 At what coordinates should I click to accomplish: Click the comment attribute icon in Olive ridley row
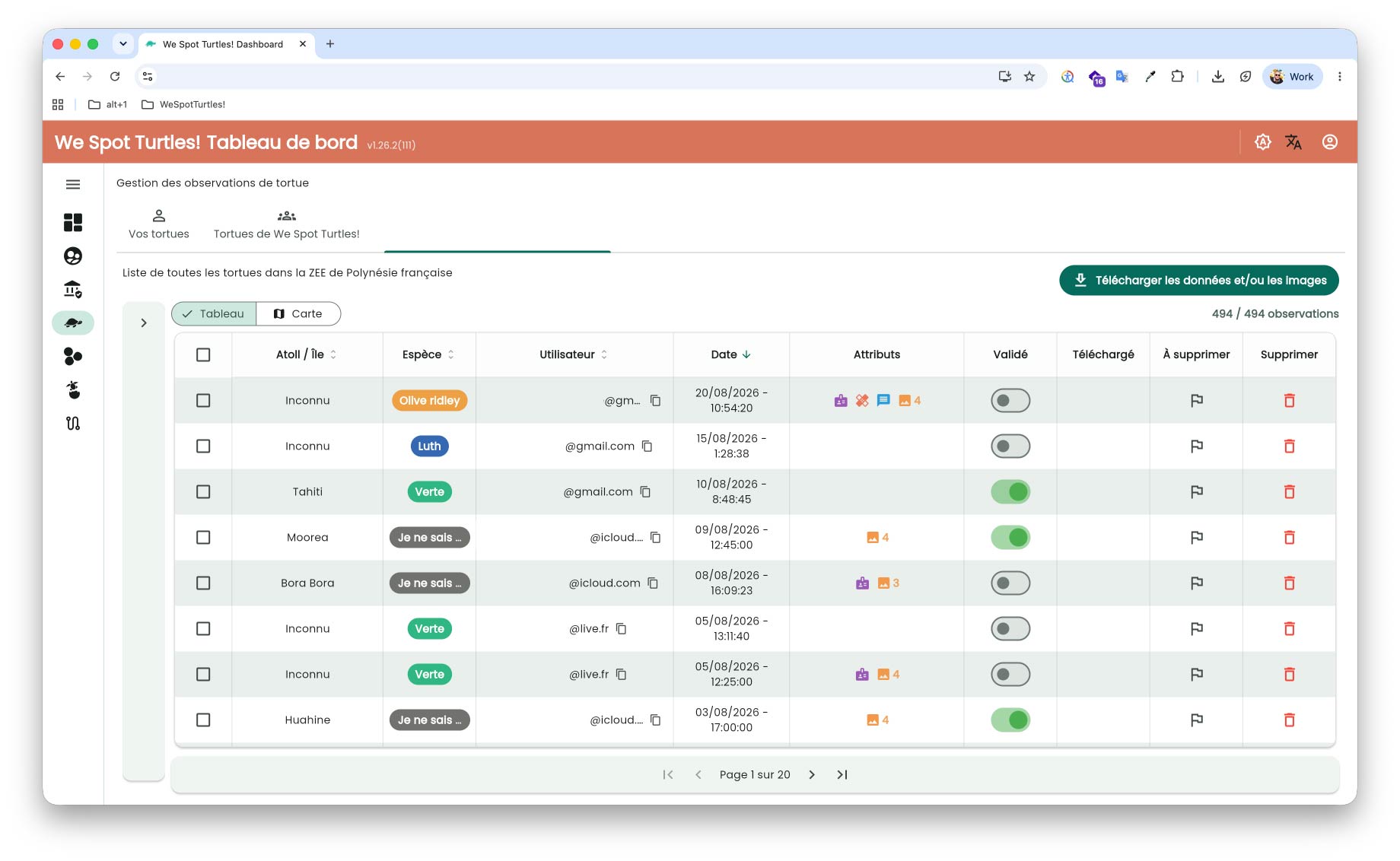pyautogui.click(x=883, y=400)
